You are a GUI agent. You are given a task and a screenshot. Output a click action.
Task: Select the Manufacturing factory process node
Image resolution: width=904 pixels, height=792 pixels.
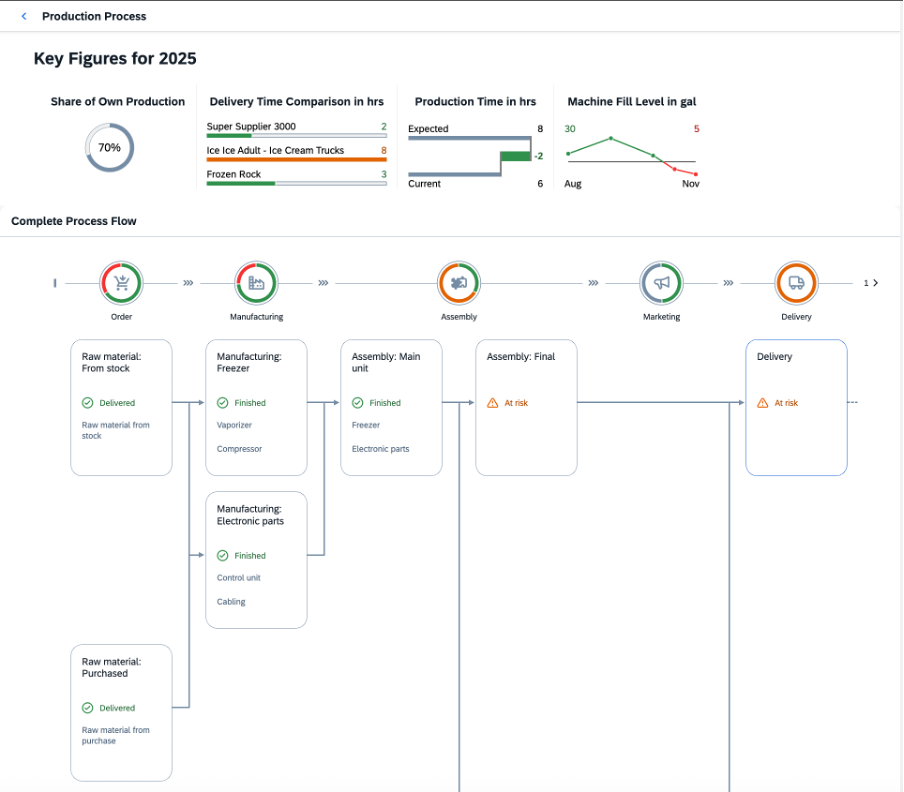pyautogui.click(x=256, y=283)
